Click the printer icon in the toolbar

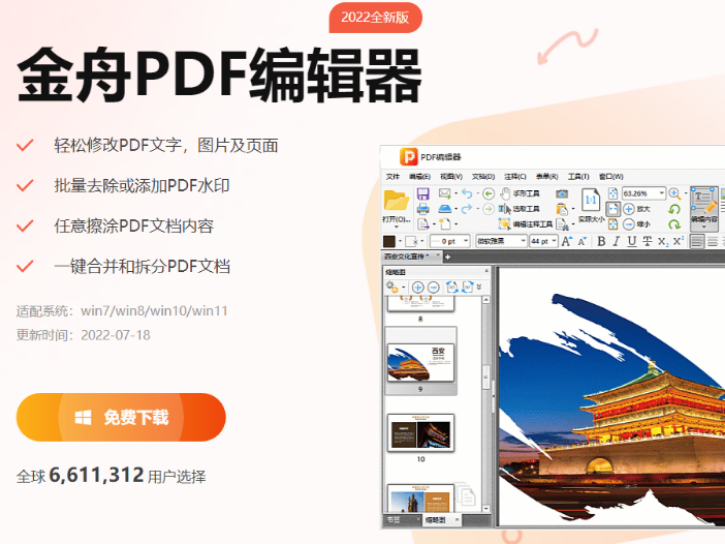tap(423, 209)
